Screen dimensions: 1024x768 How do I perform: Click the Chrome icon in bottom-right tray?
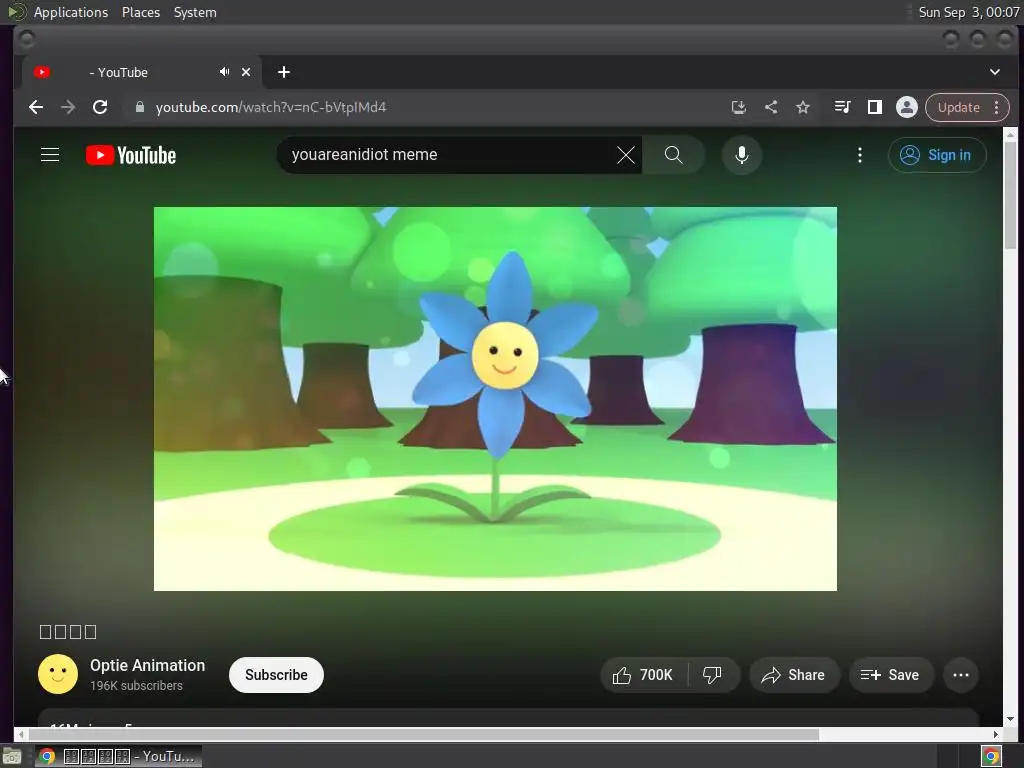pos(991,757)
